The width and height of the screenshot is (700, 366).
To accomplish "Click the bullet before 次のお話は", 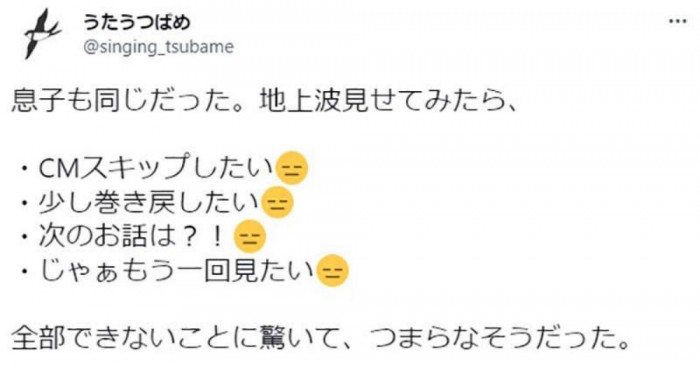I will tap(25, 238).
